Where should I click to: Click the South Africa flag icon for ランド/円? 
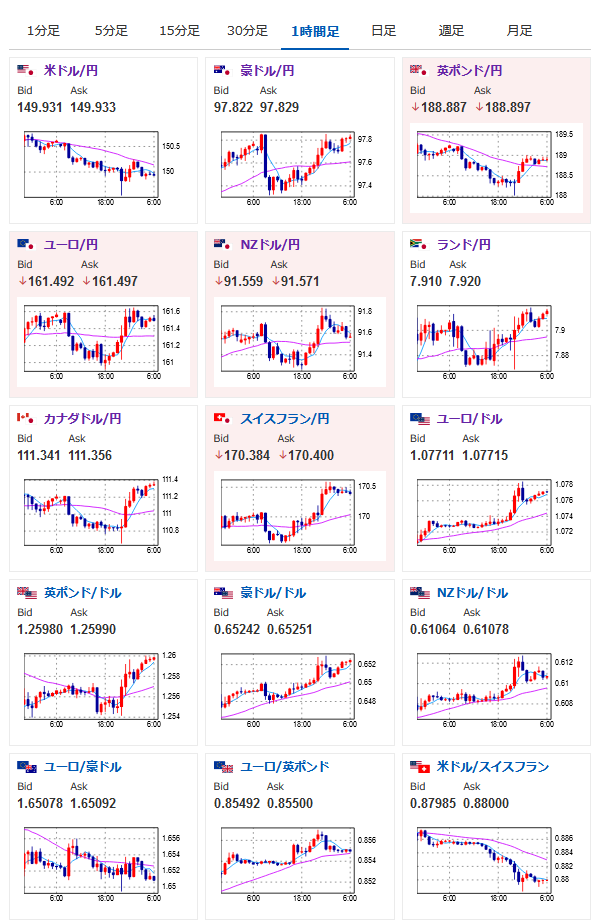pos(419,244)
